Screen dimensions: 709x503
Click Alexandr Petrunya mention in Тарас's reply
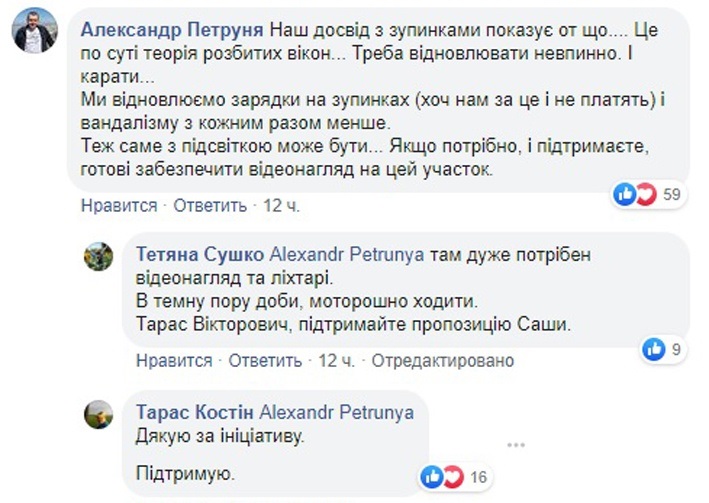coord(336,412)
